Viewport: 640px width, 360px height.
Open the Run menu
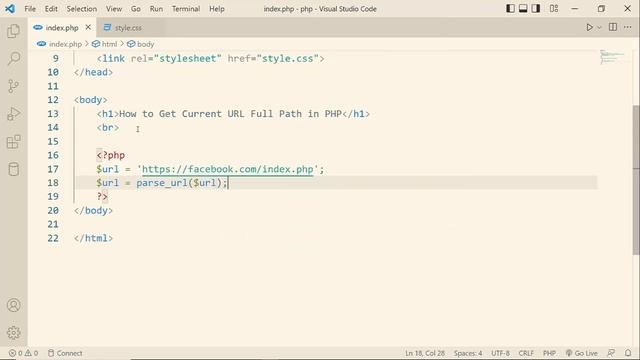(156, 9)
